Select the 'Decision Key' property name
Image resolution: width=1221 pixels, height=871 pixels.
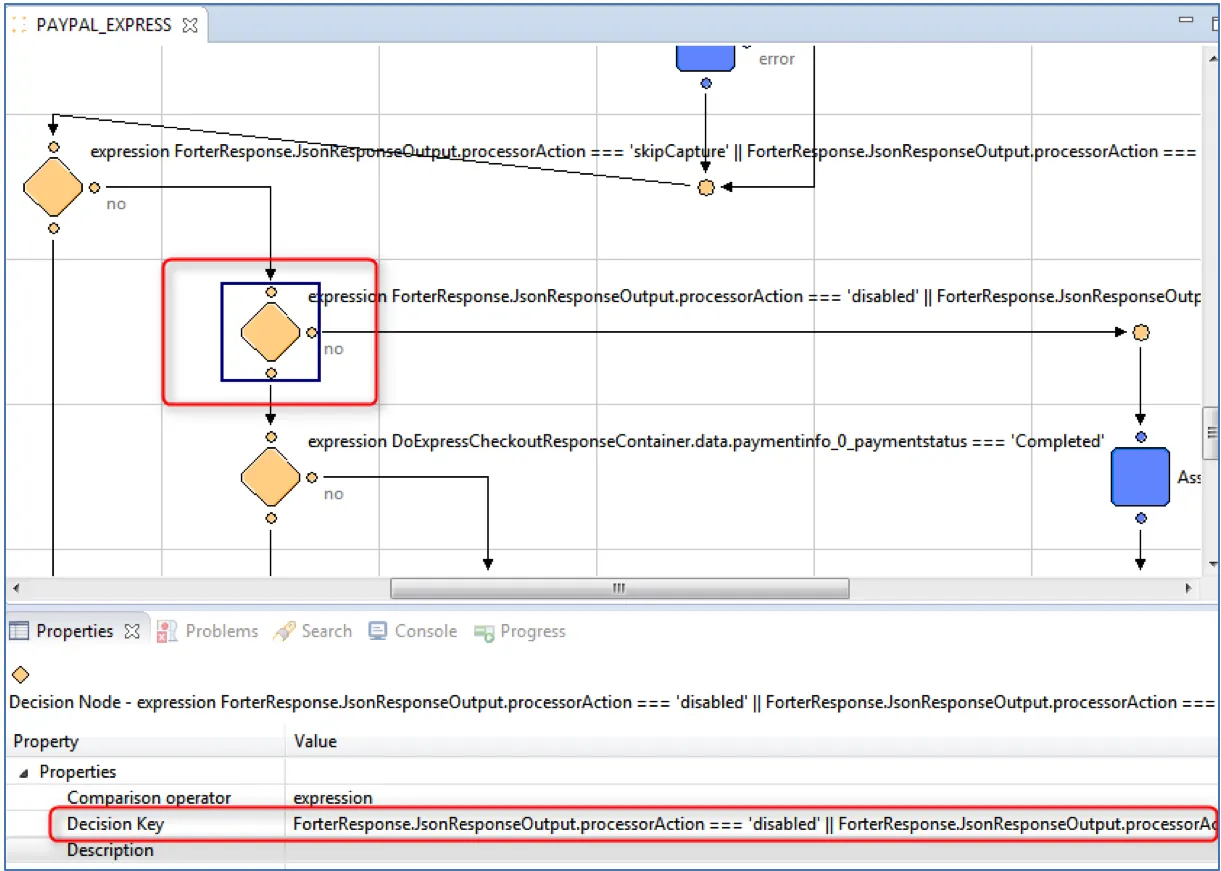tap(115, 824)
